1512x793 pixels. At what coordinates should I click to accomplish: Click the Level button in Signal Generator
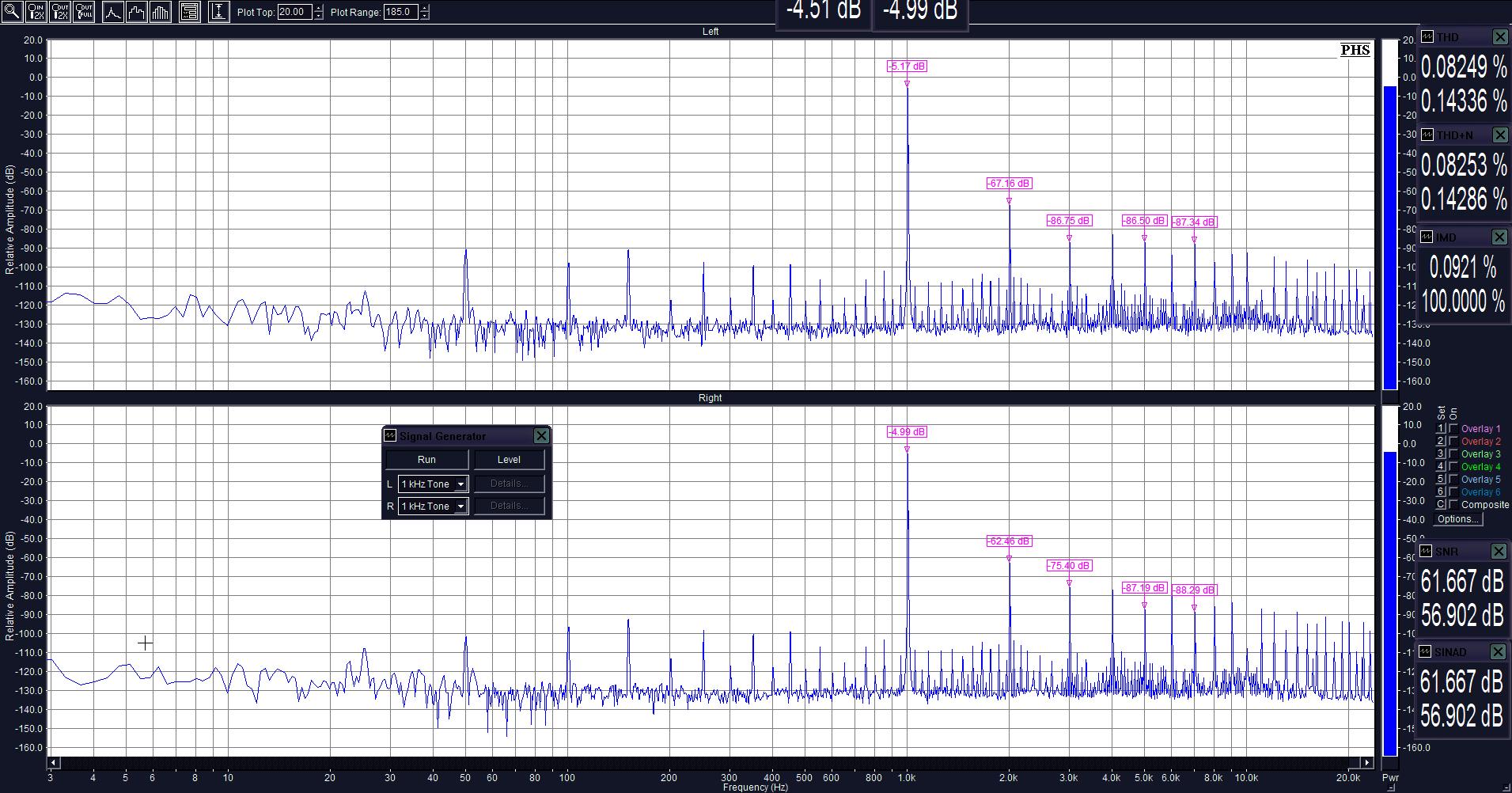click(x=509, y=460)
